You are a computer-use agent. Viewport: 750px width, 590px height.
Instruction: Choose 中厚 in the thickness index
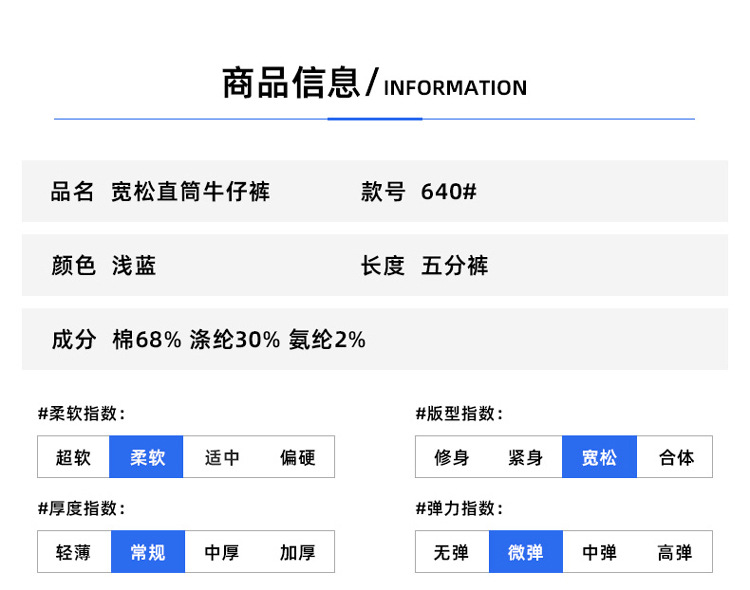coord(222,552)
